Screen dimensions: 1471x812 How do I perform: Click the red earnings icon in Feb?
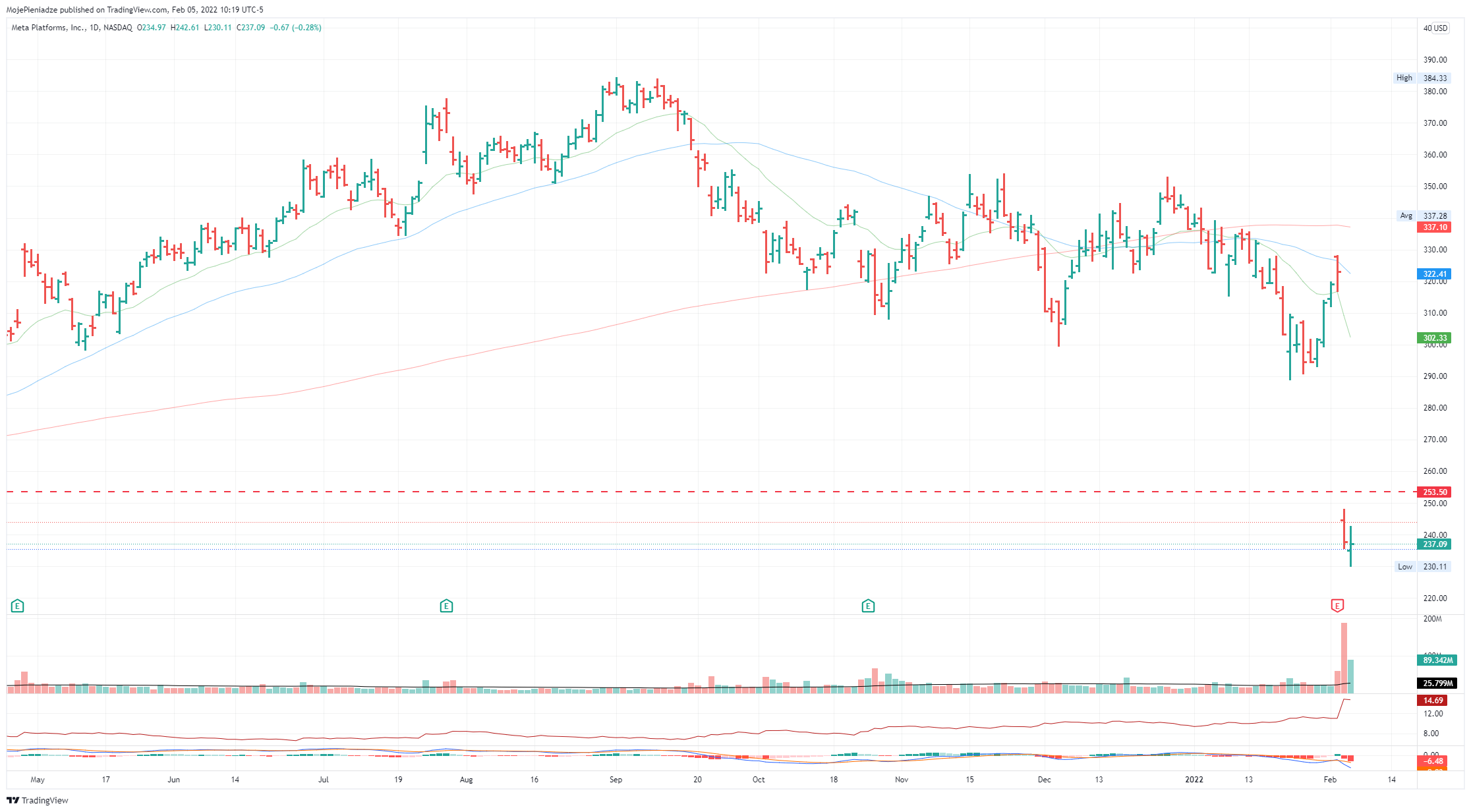(x=1337, y=606)
